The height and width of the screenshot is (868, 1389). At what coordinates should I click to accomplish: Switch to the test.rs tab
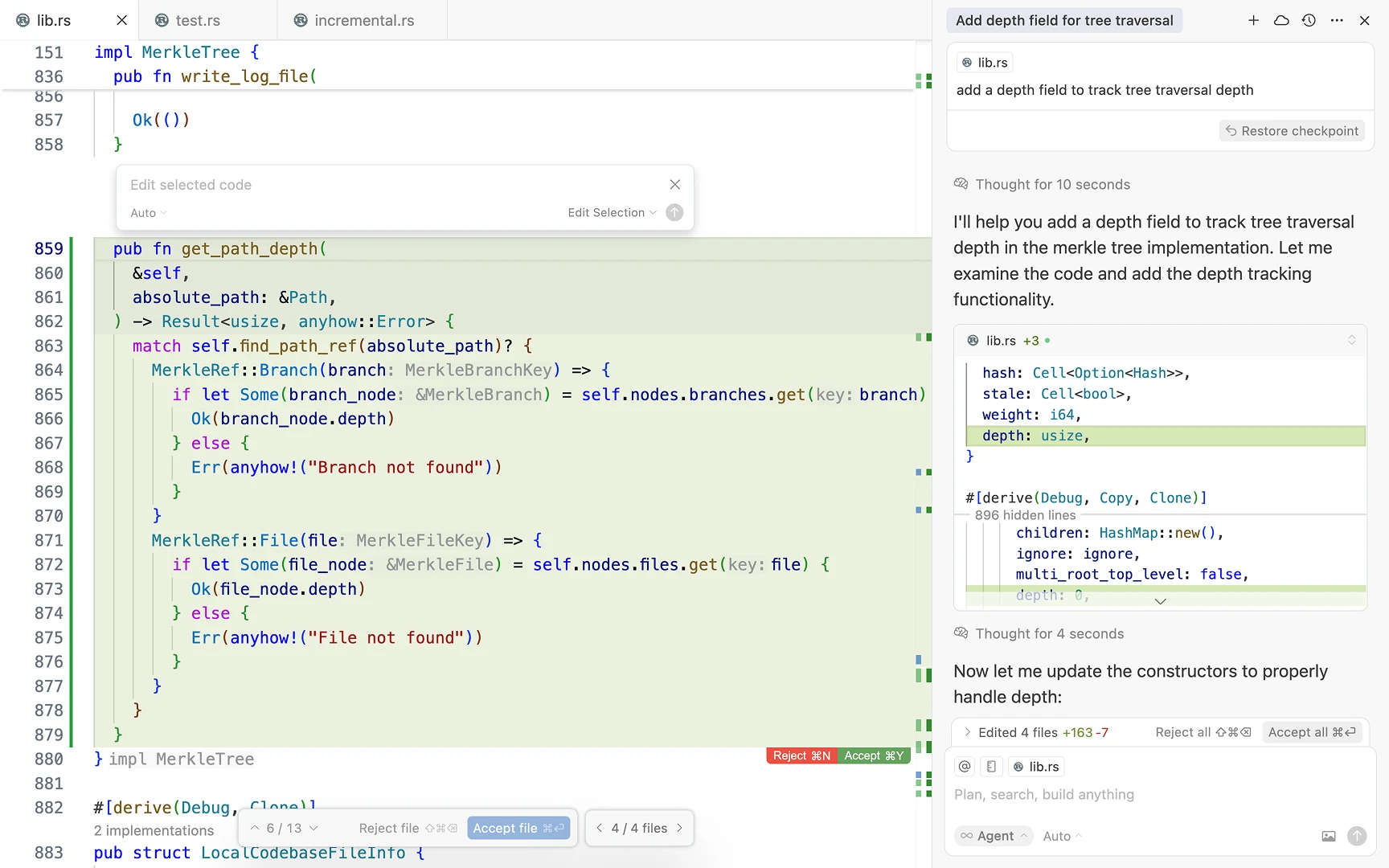tap(198, 21)
